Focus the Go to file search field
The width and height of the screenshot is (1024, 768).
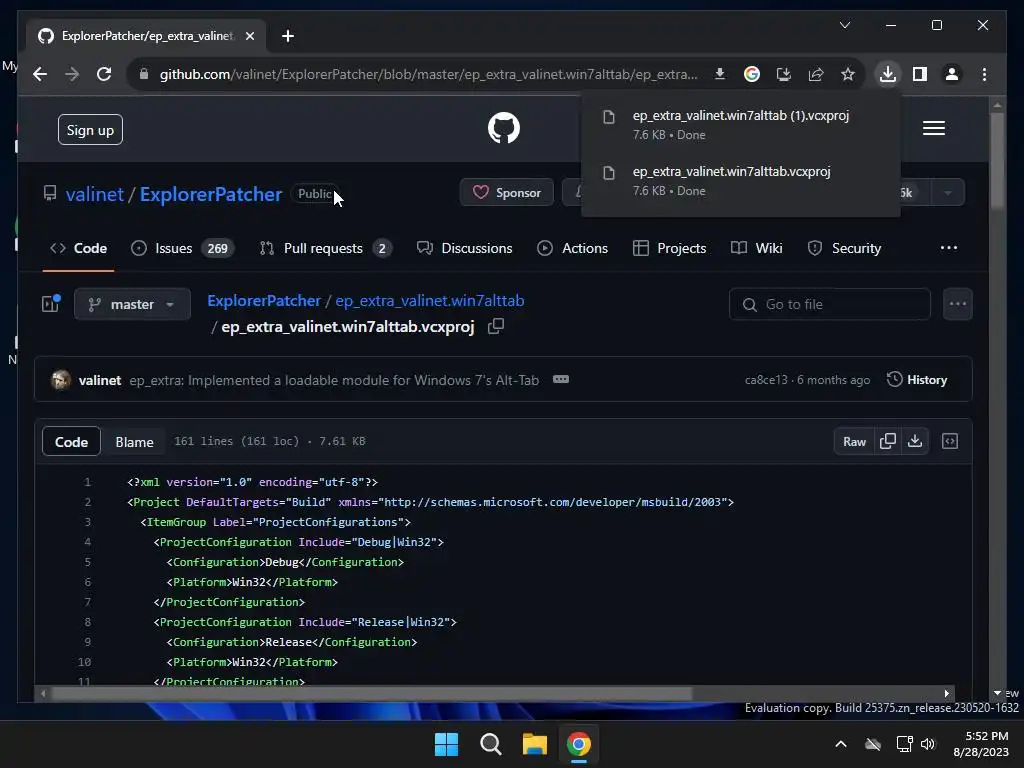click(829, 304)
